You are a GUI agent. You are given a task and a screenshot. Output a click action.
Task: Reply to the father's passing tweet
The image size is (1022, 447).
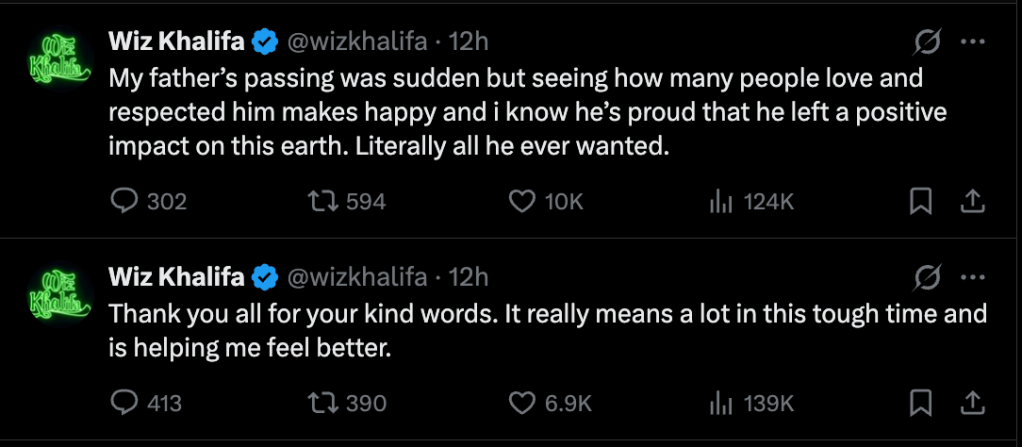123,202
